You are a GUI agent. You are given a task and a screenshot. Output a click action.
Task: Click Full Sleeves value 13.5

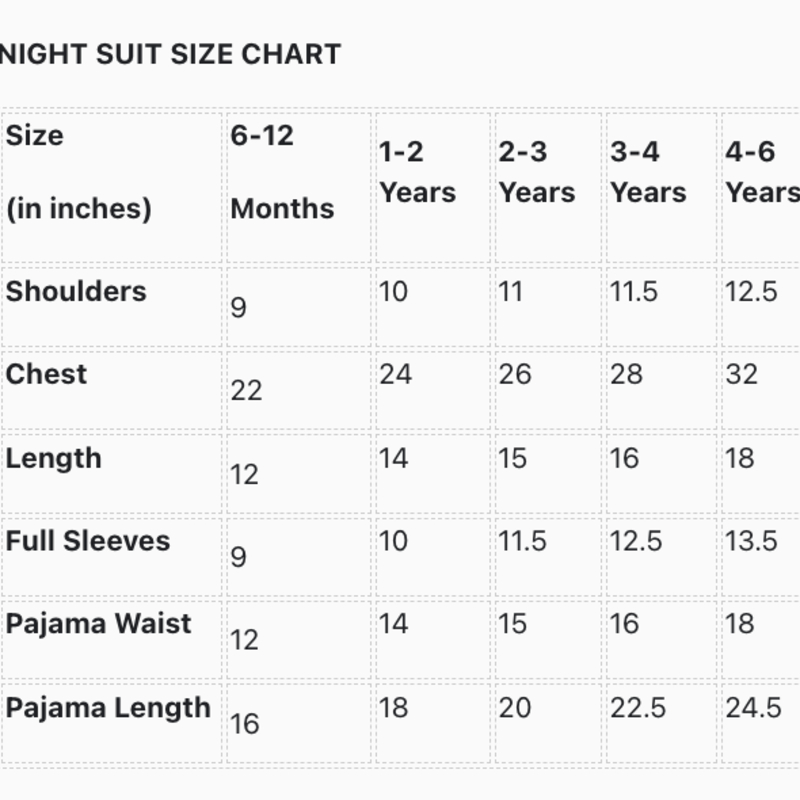coord(751,541)
